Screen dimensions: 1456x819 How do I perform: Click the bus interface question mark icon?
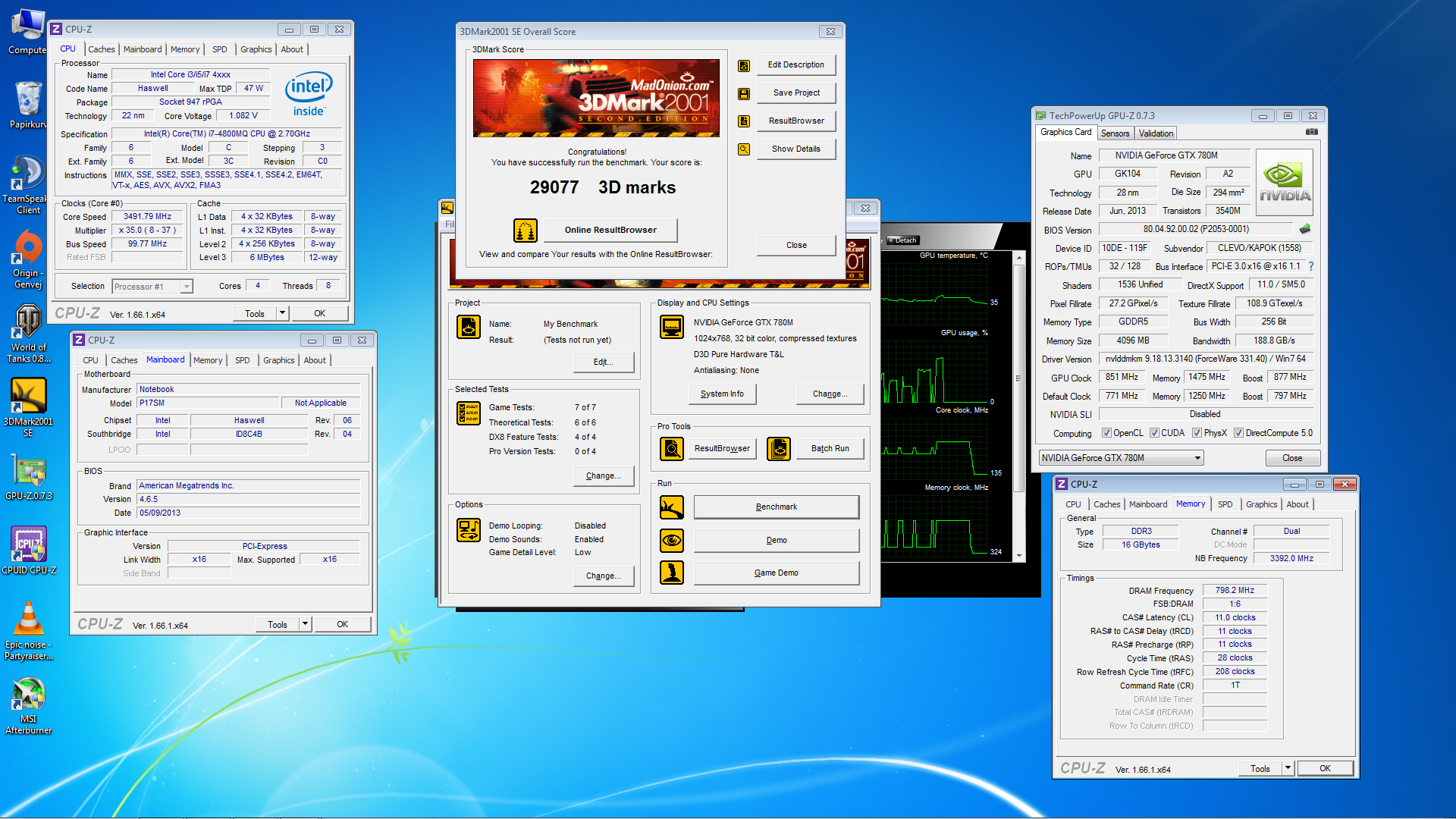tap(1311, 266)
